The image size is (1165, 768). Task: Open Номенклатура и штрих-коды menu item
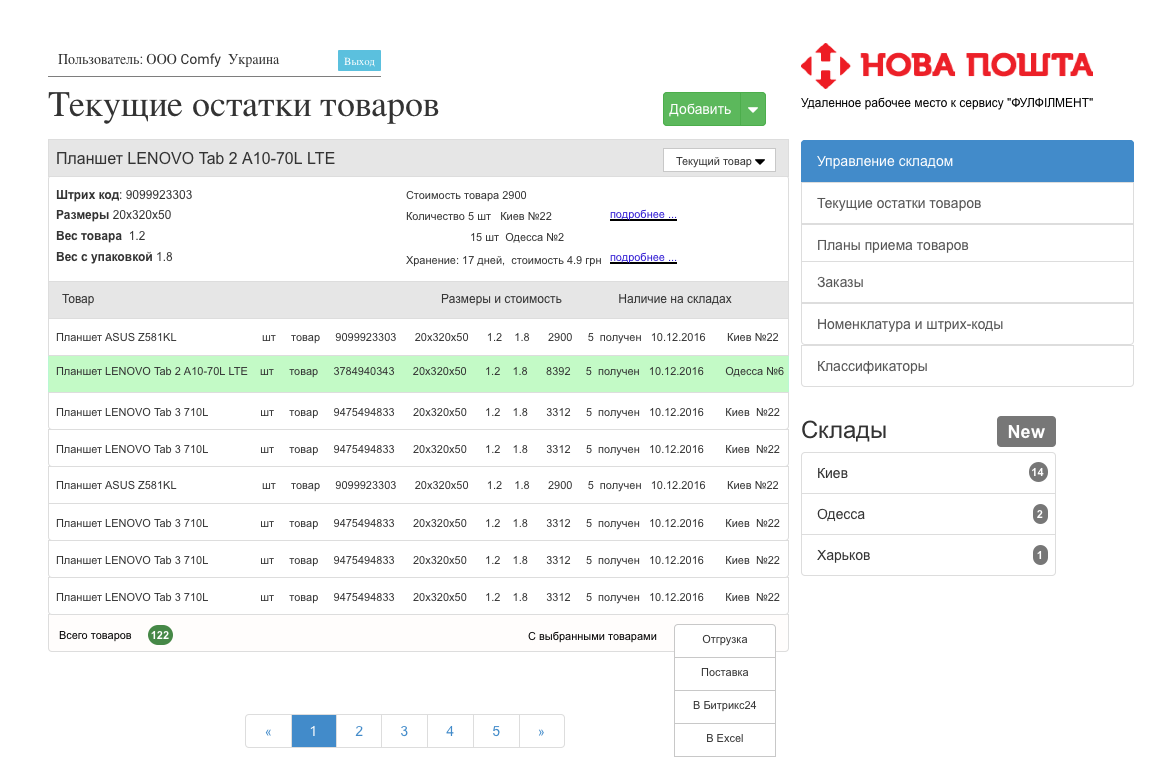pyautogui.click(x=967, y=325)
